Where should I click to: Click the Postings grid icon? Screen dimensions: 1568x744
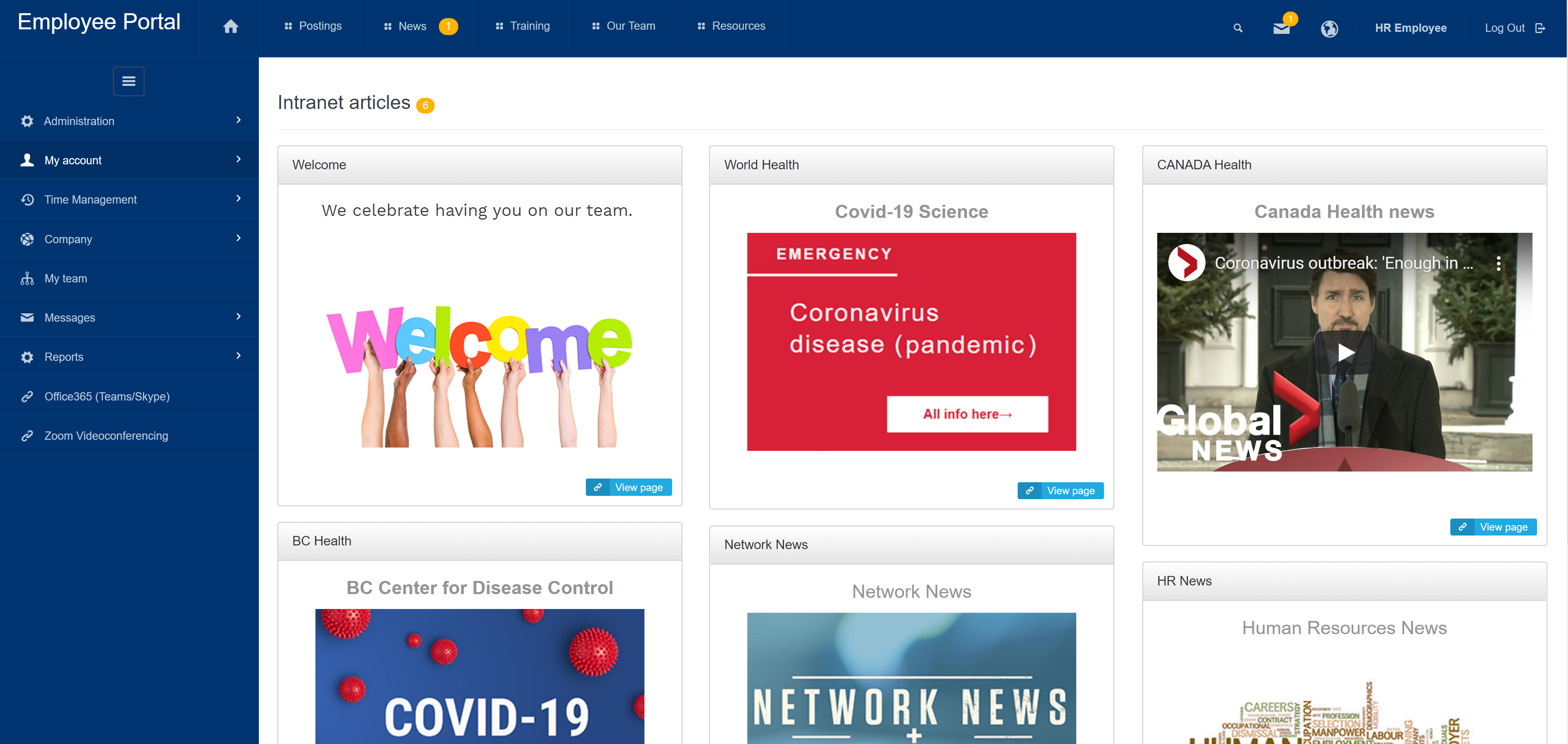pos(288,26)
